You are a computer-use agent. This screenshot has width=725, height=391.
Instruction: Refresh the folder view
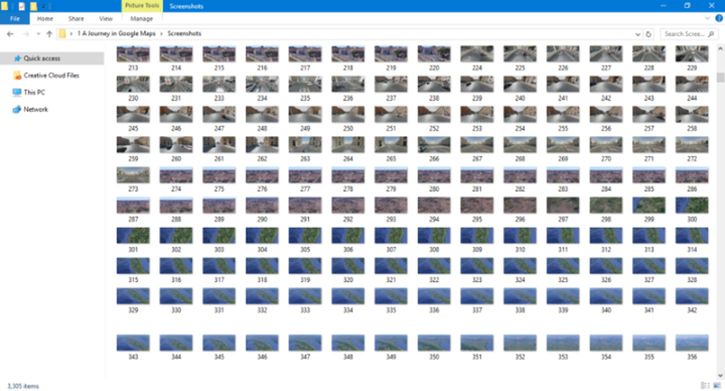648,34
